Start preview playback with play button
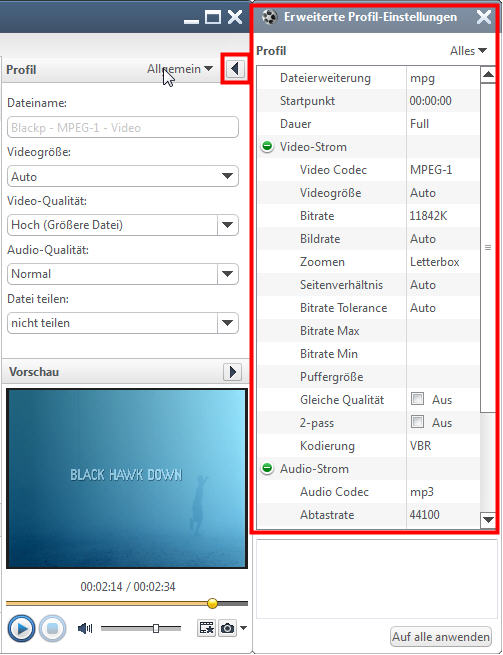 click(x=21, y=628)
